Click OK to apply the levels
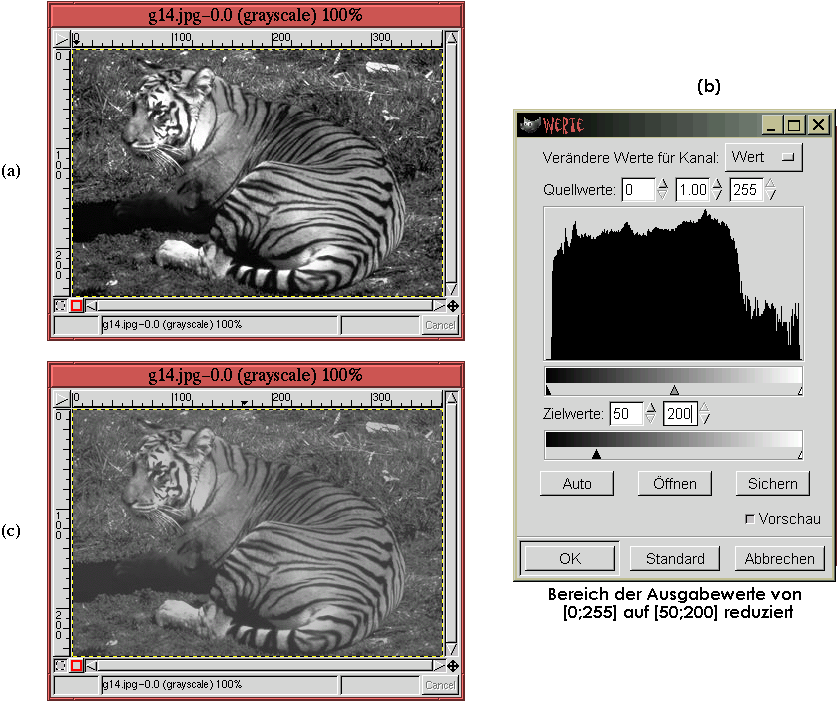Viewport: 837px width, 702px height. pos(570,558)
